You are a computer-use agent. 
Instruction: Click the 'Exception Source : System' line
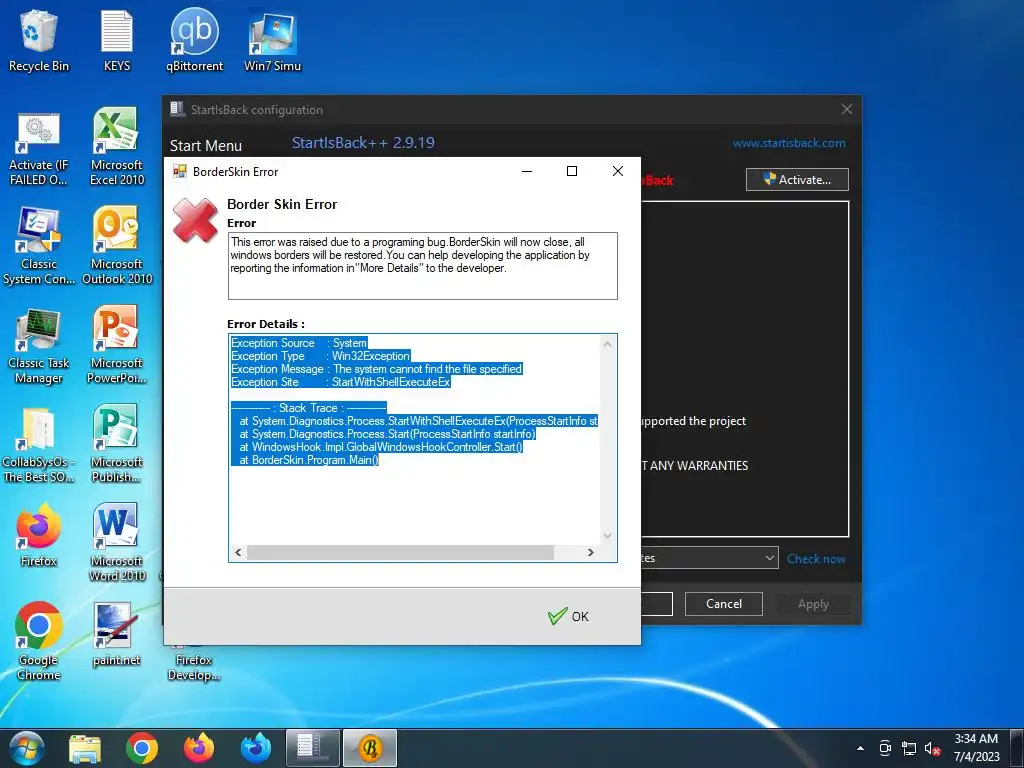coord(299,343)
